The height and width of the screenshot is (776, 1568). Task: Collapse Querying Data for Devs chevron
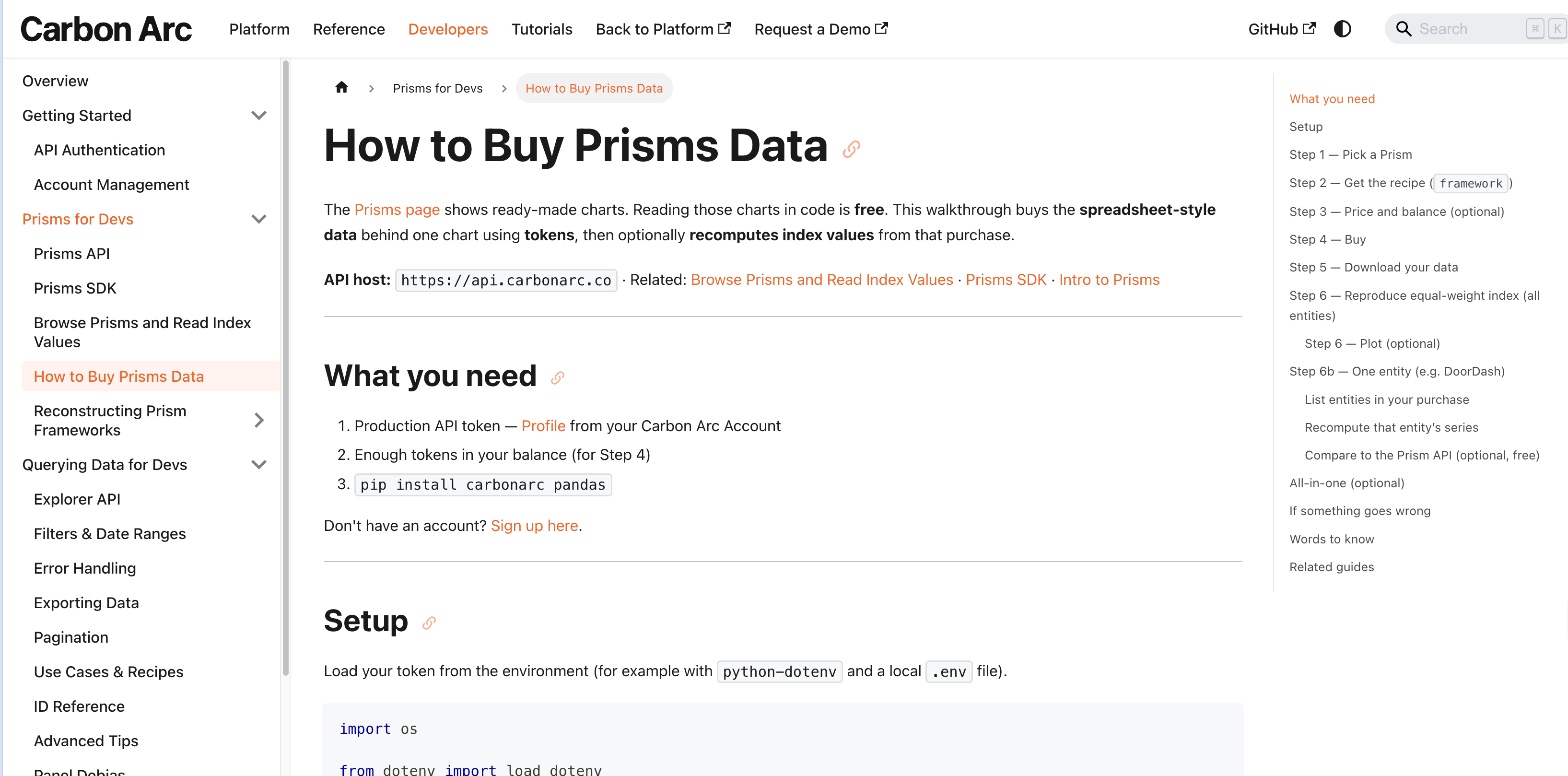pos(258,464)
